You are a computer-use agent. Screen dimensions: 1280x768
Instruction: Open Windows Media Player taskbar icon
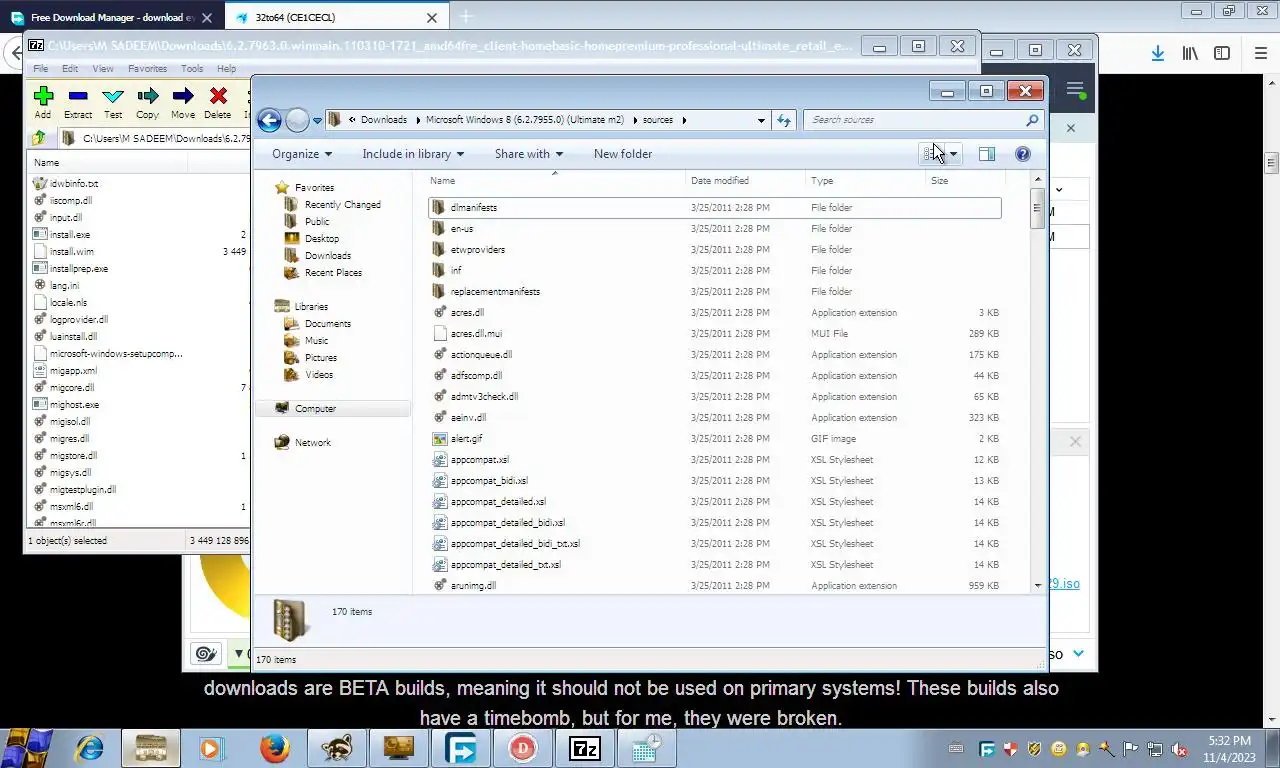click(211, 748)
